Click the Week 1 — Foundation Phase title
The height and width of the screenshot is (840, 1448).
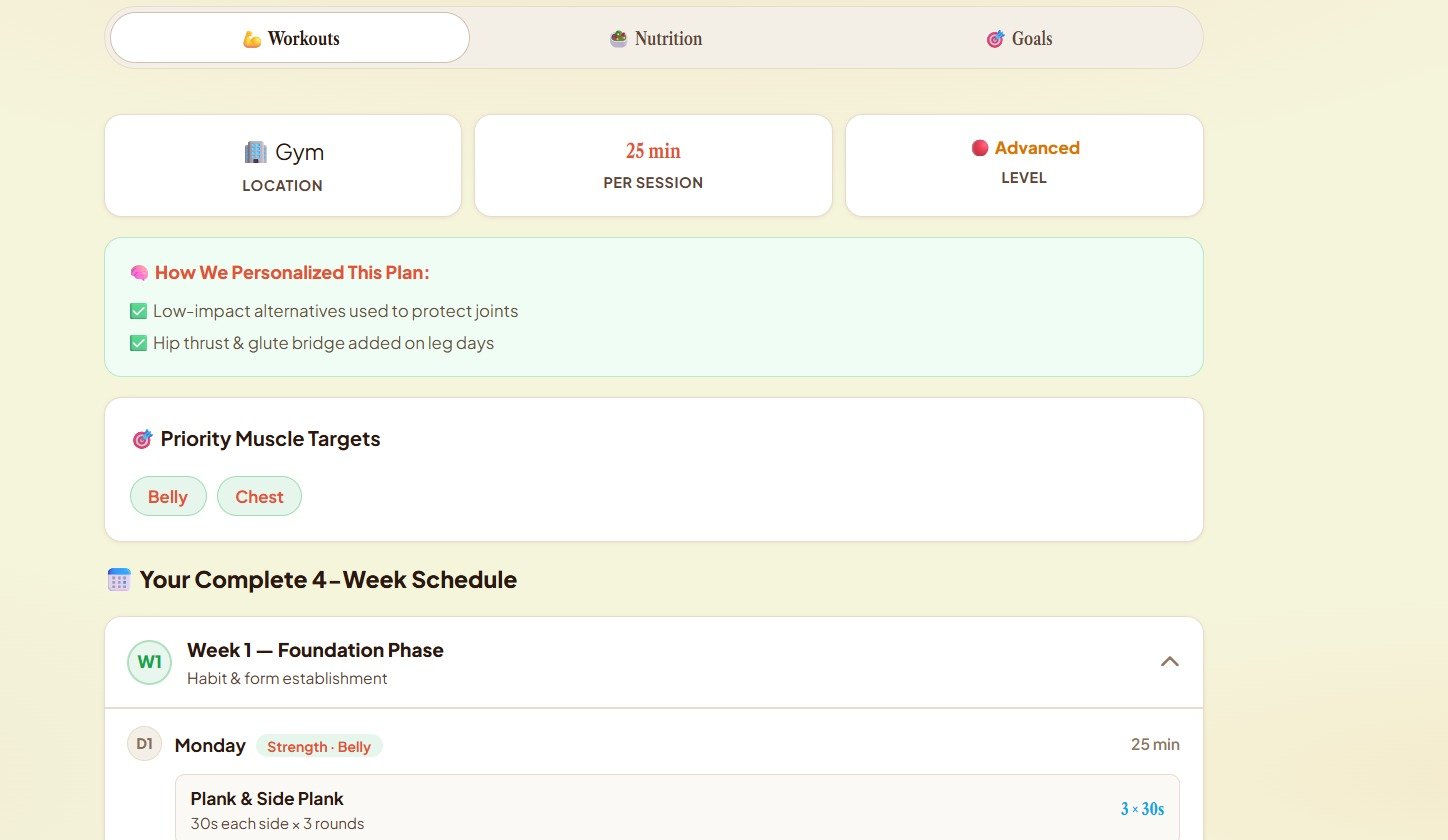(x=315, y=650)
